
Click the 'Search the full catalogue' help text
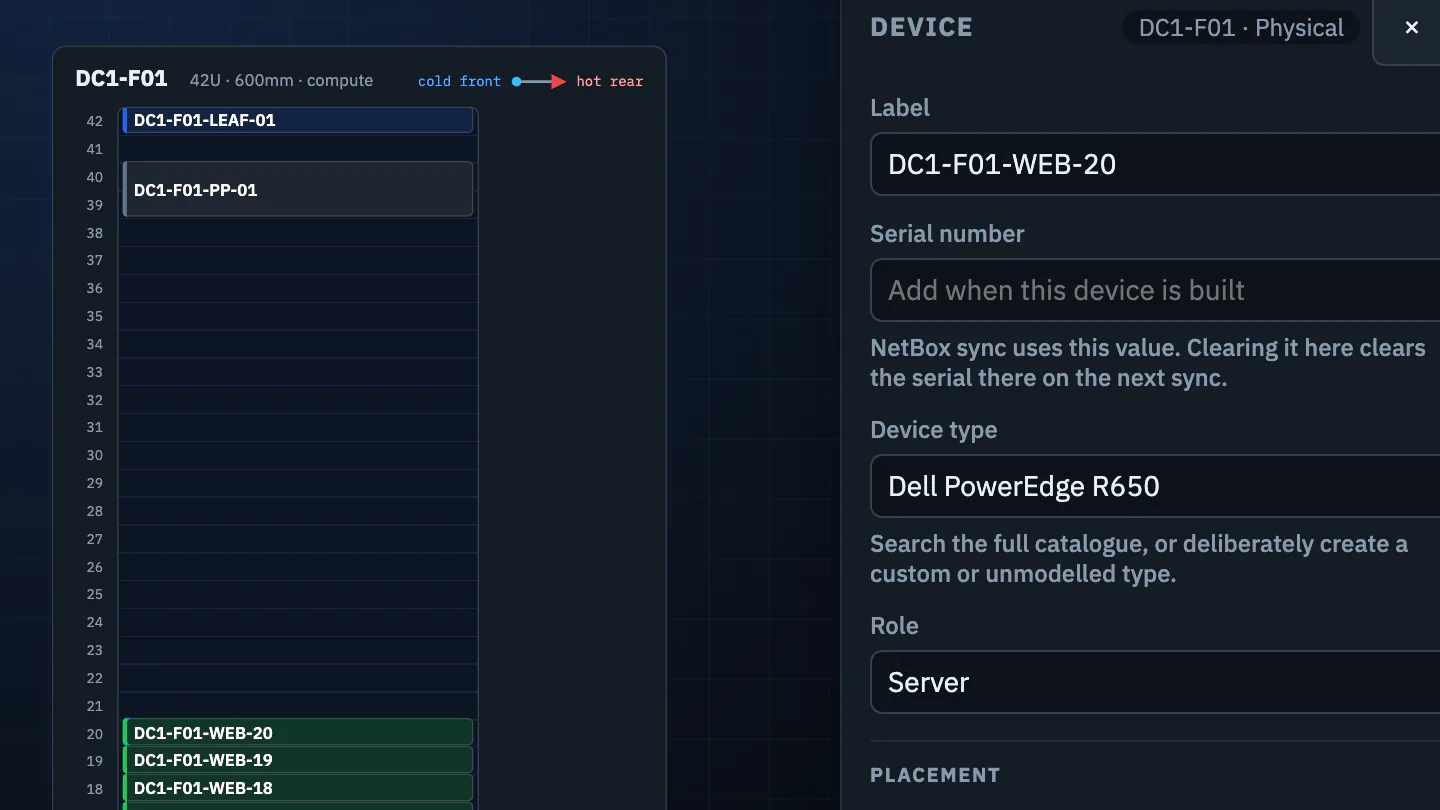pos(1139,559)
